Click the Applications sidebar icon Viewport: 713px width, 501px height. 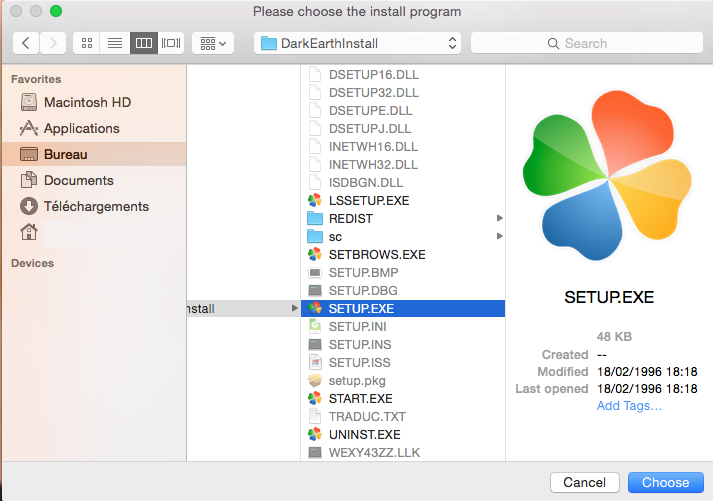(29, 128)
